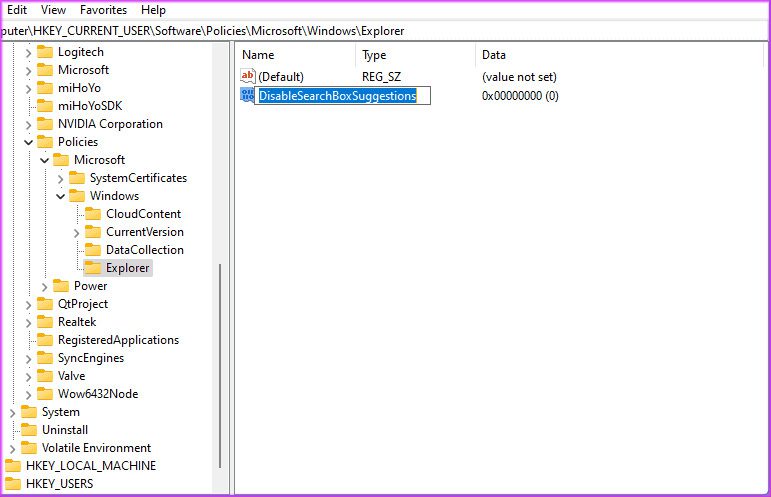771x497 pixels.
Task: Click the Logitech folder icon
Action: click(45, 52)
